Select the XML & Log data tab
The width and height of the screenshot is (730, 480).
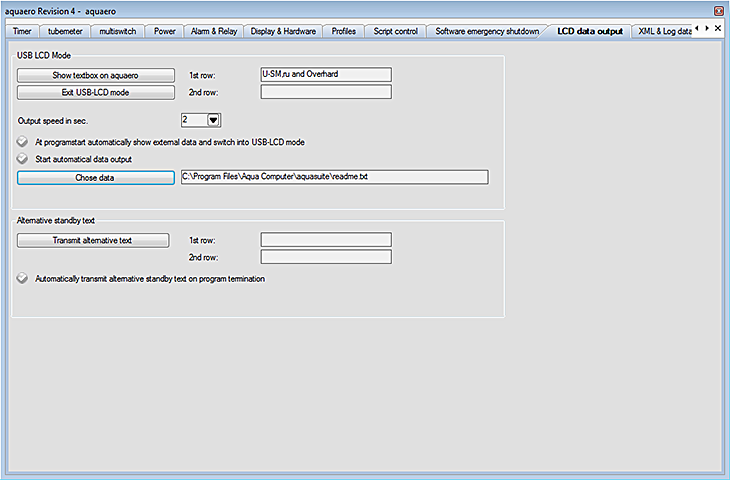pos(664,31)
